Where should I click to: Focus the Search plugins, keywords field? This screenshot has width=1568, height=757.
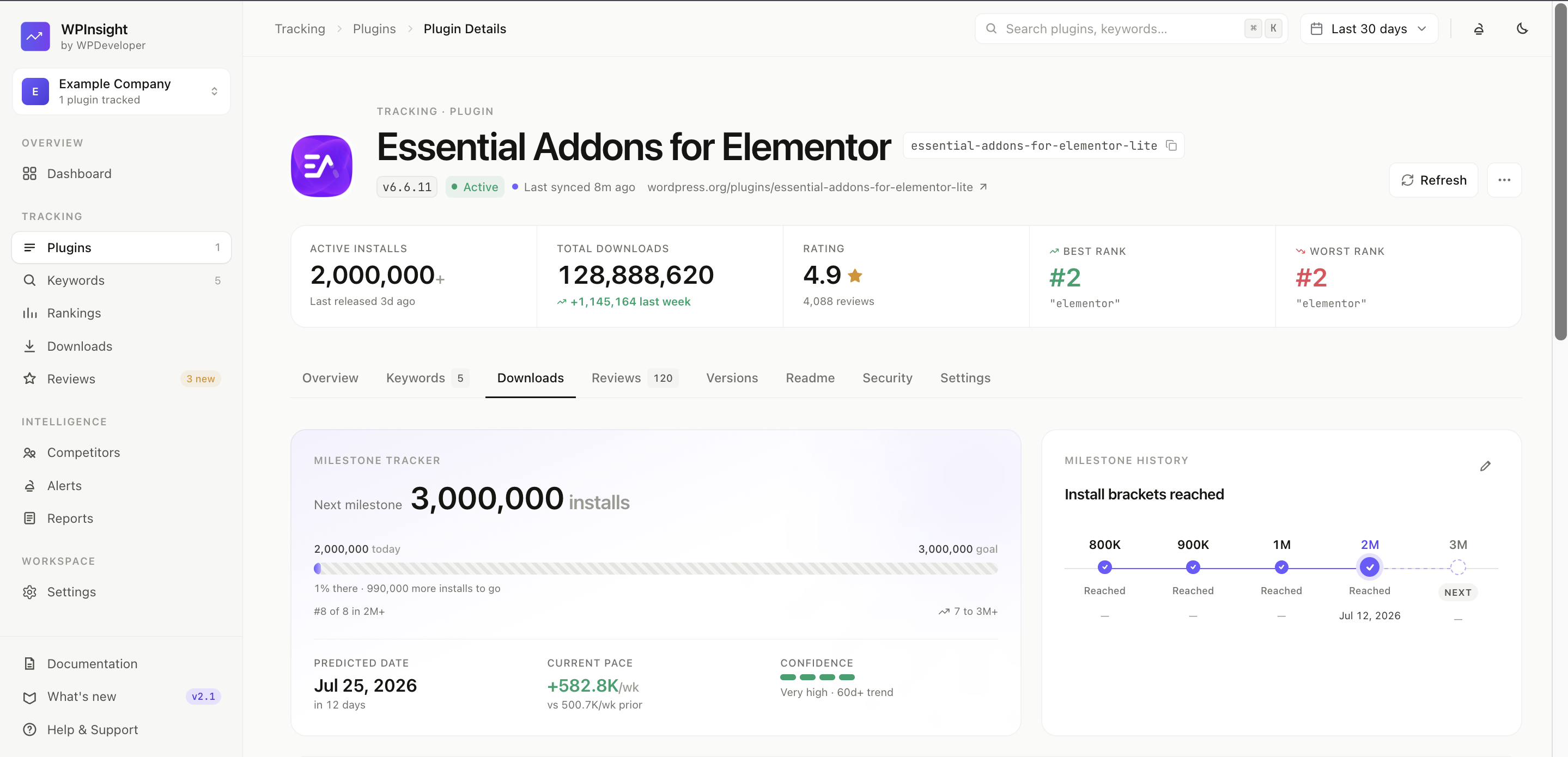click(x=1131, y=29)
